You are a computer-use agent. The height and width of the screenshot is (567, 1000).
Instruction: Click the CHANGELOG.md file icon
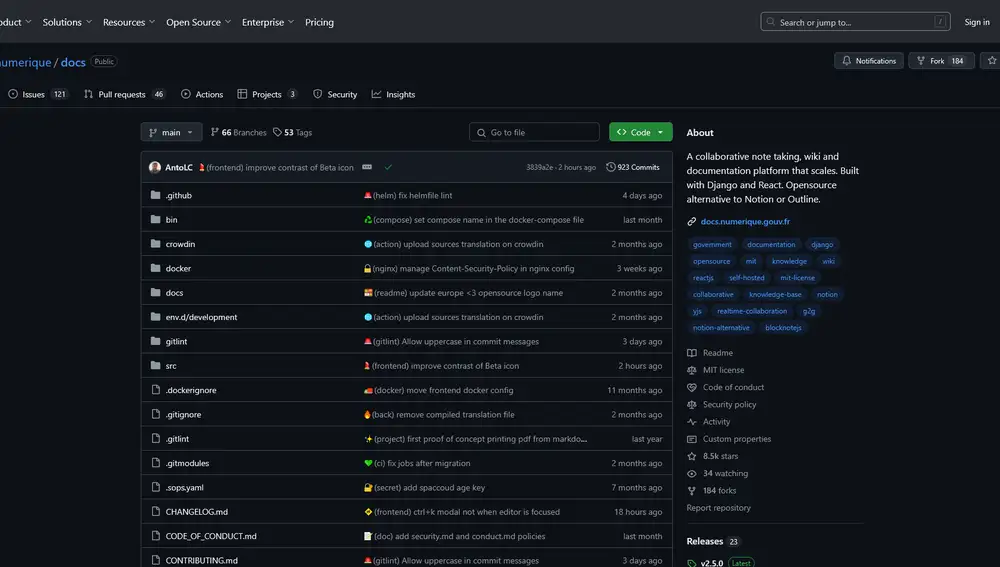point(155,512)
